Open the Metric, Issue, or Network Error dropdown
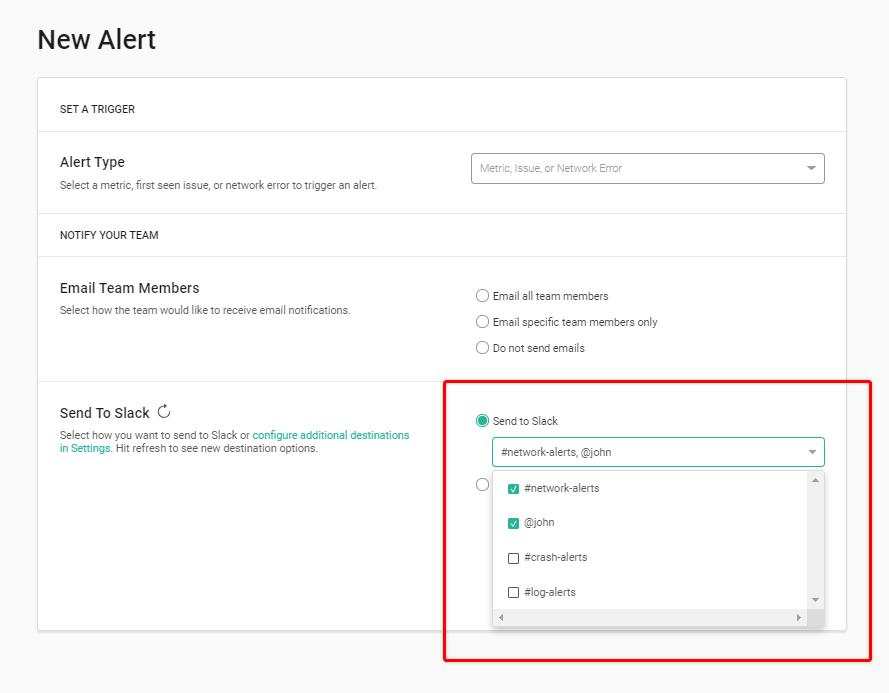 [x=647, y=168]
